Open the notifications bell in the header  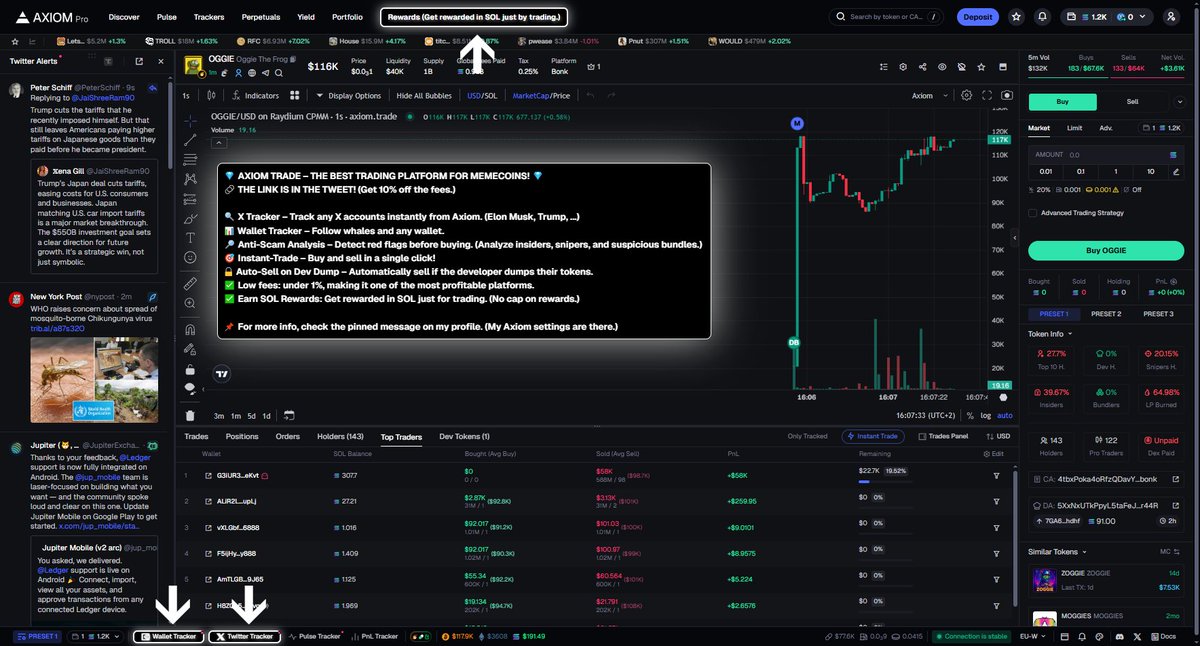pos(1044,17)
